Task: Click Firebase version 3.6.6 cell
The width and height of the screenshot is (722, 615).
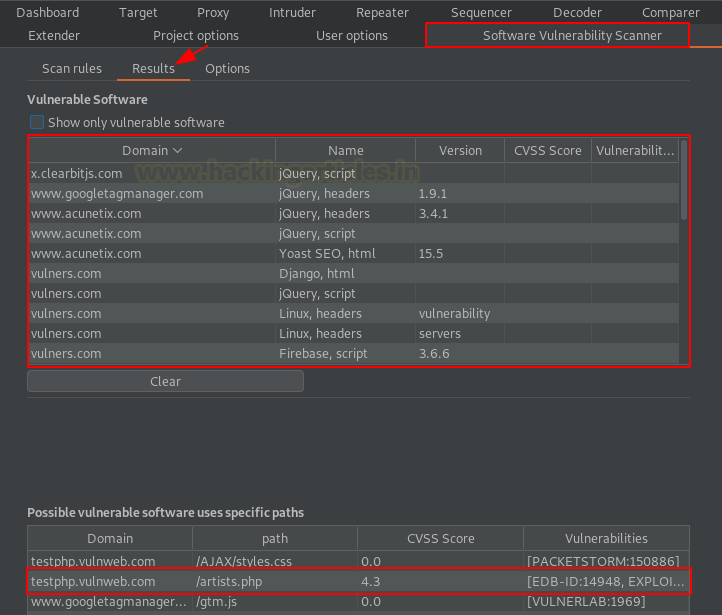Action: click(x=460, y=354)
